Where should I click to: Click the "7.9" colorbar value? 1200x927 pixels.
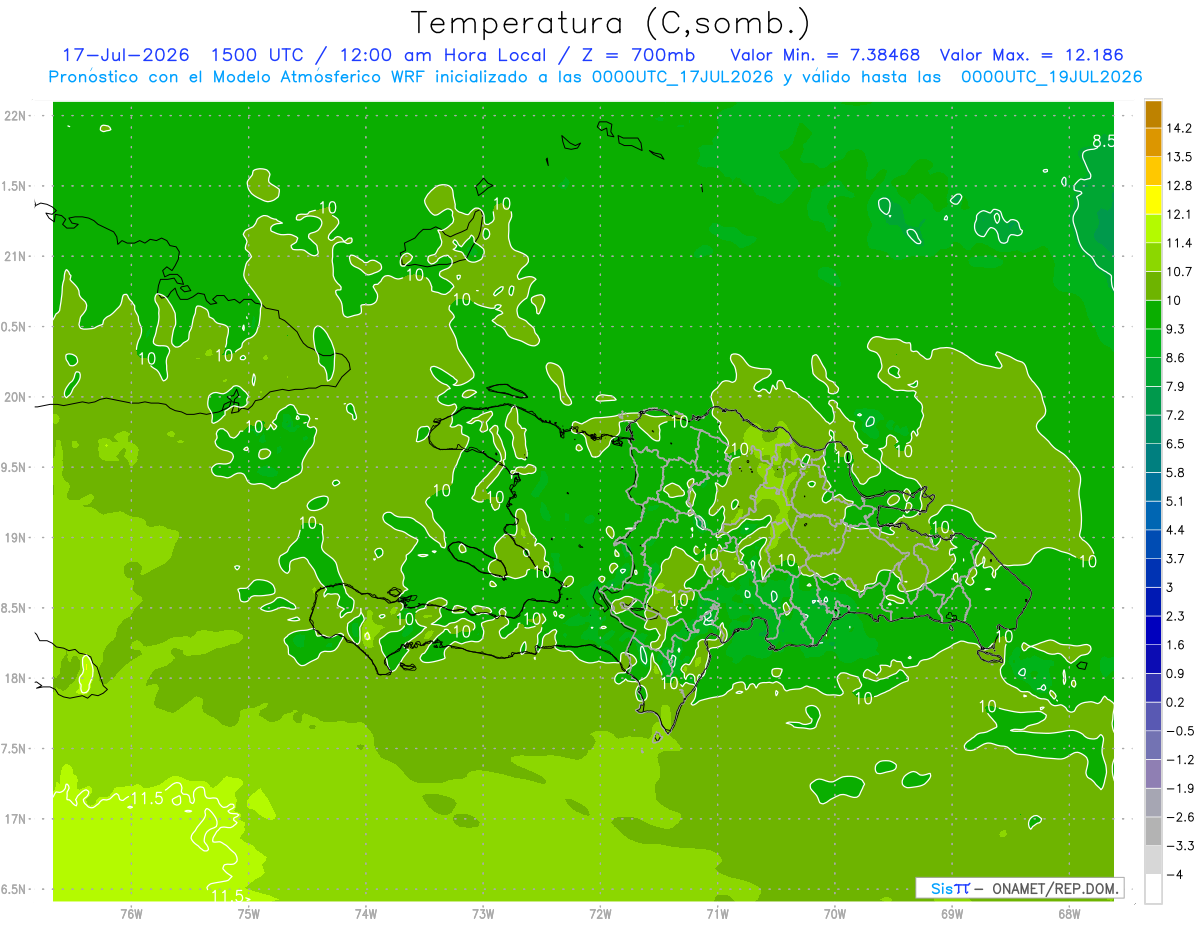[x=1176, y=386]
